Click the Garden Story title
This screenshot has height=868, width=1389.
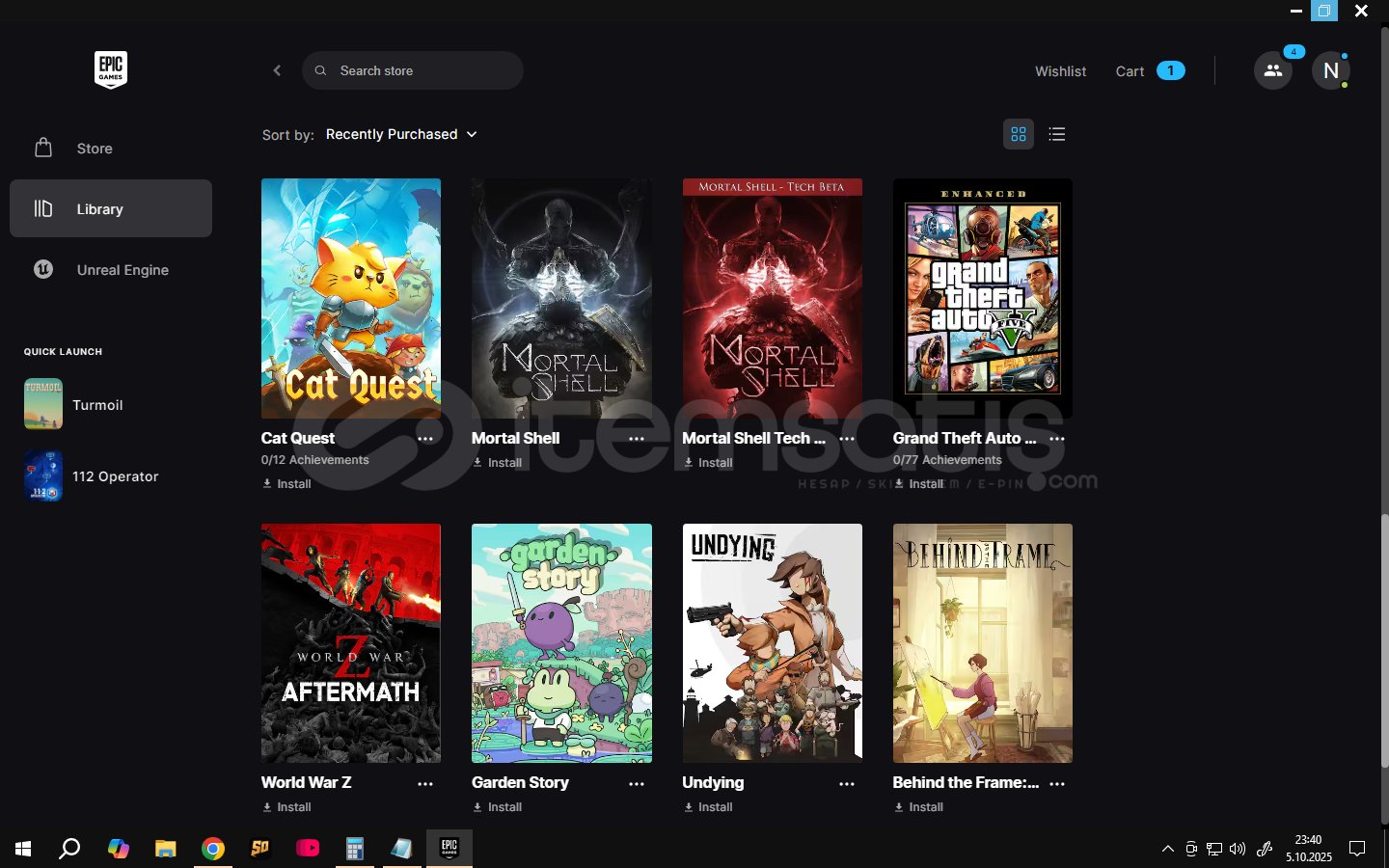coord(520,782)
